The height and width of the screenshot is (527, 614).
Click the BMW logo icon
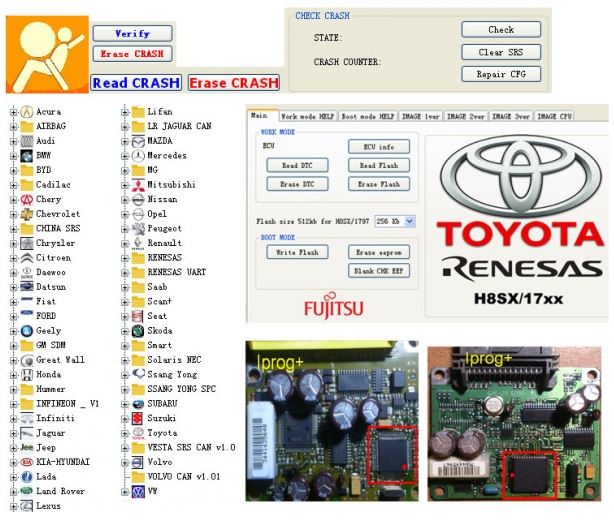28,156
